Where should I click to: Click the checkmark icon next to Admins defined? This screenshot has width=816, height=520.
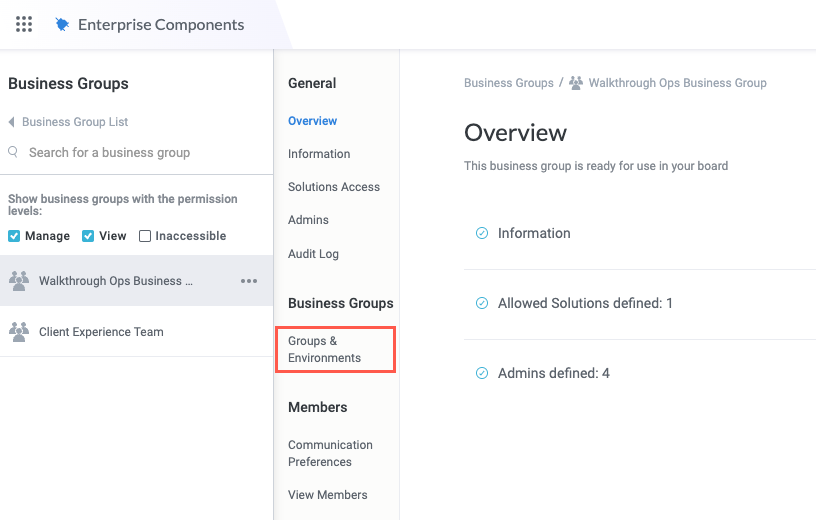click(482, 373)
